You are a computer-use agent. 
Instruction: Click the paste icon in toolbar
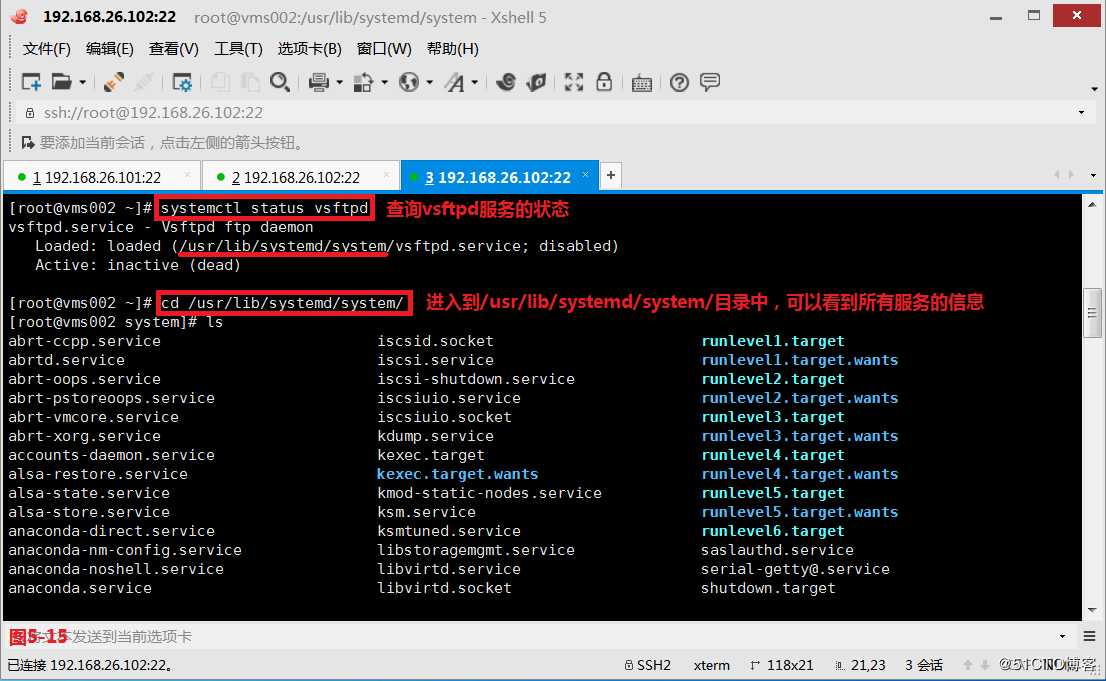pyautogui.click(x=250, y=82)
